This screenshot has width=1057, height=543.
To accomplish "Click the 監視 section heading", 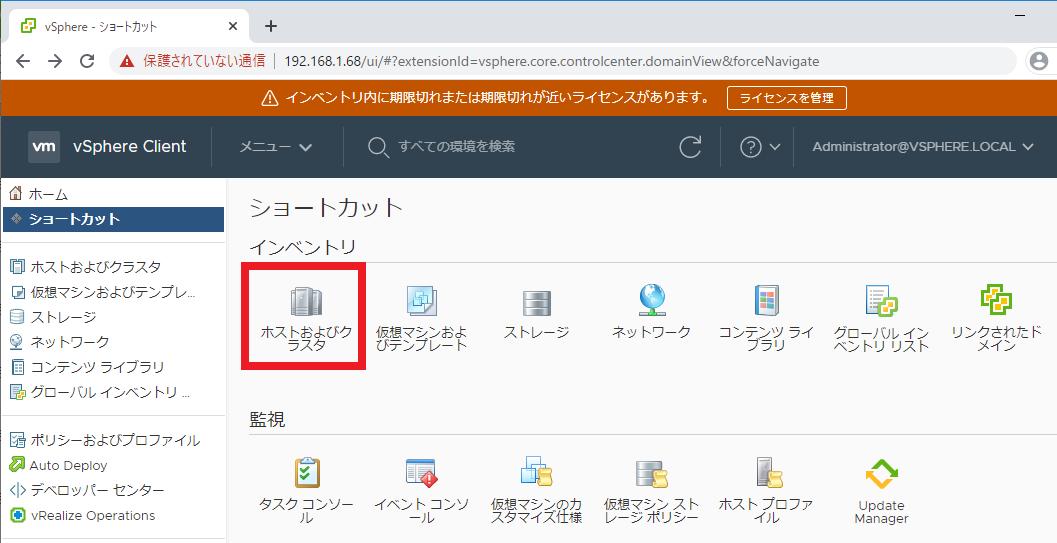I will click(267, 419).
